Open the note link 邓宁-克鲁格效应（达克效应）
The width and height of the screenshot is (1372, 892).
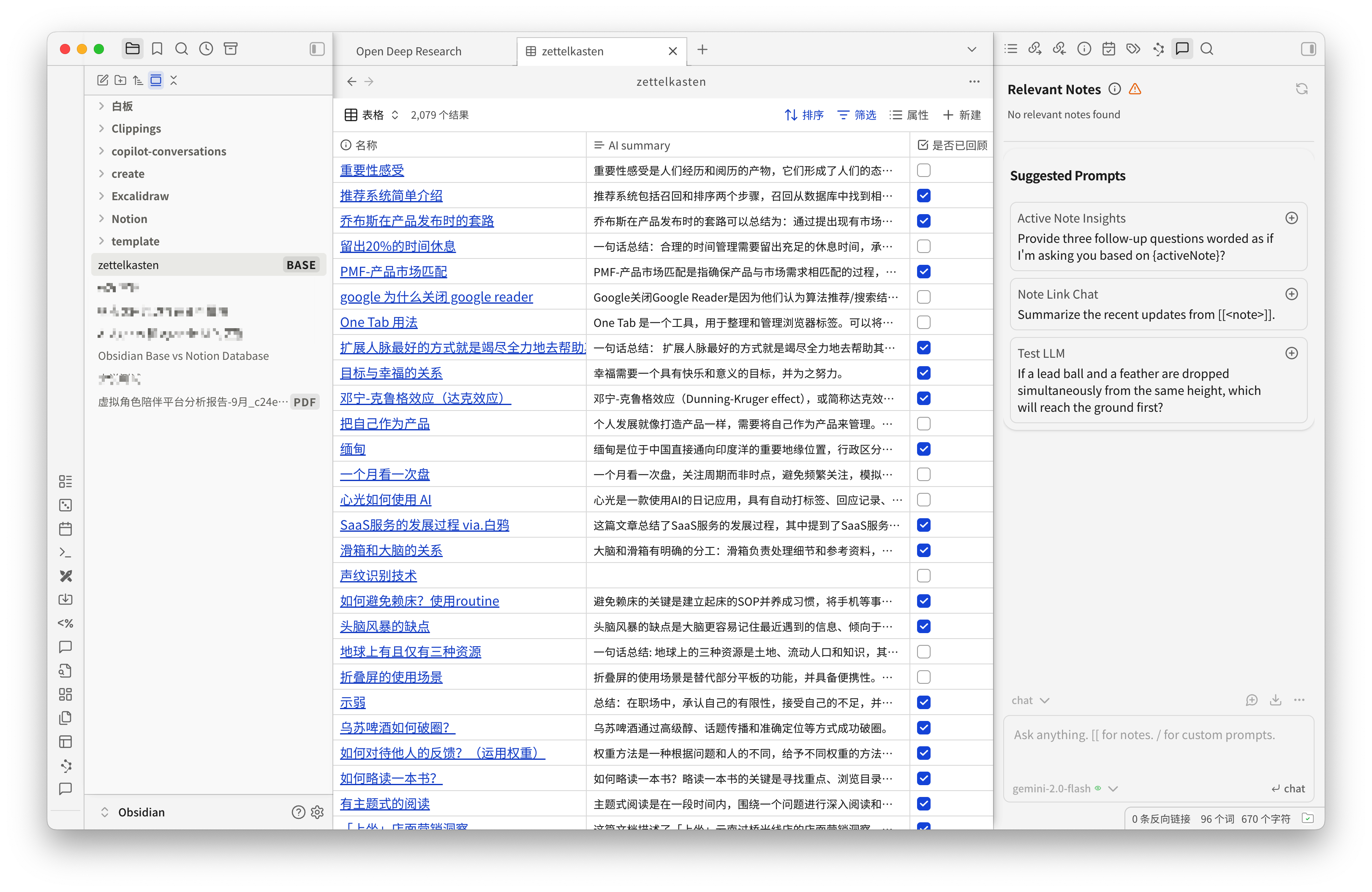pyautogui.click(x=425, y=398)
